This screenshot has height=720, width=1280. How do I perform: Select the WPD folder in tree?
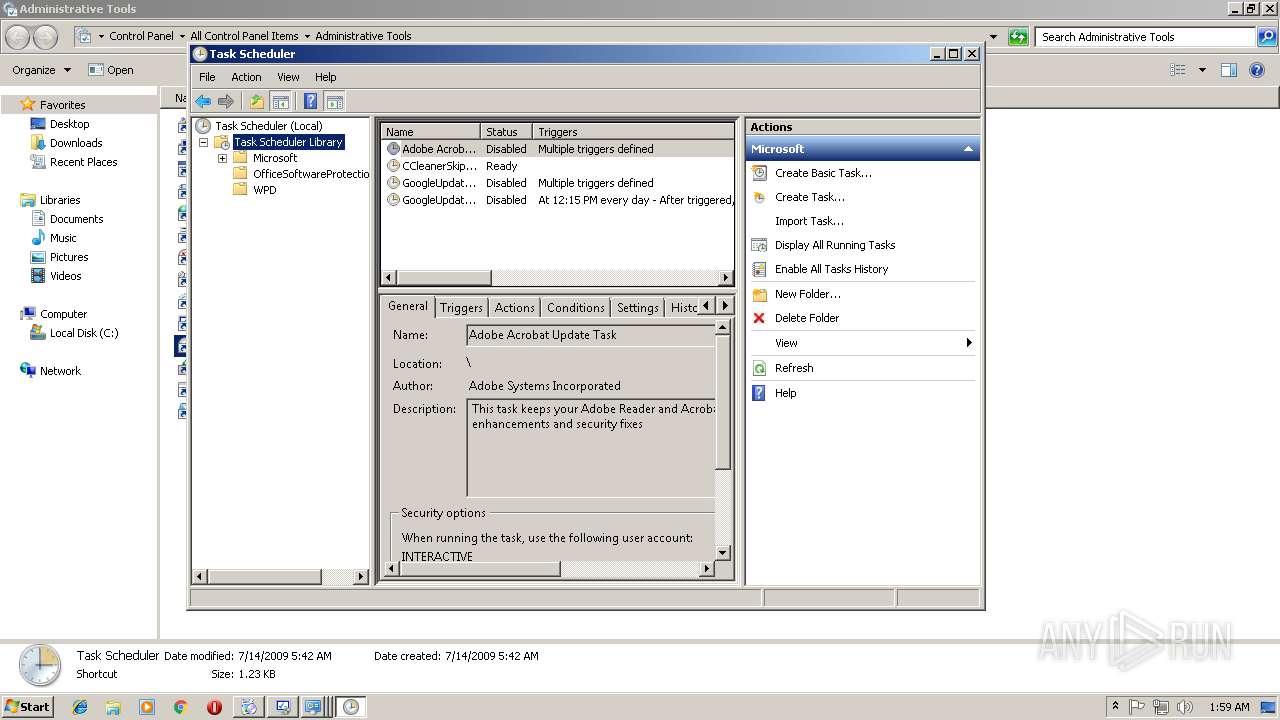[264, 190]
